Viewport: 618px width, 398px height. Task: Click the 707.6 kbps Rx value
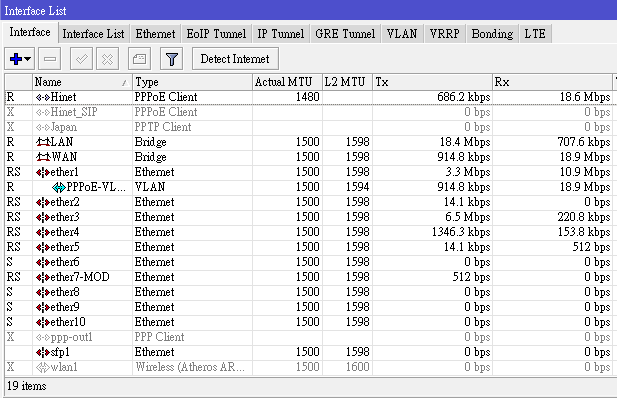(584, 142)
